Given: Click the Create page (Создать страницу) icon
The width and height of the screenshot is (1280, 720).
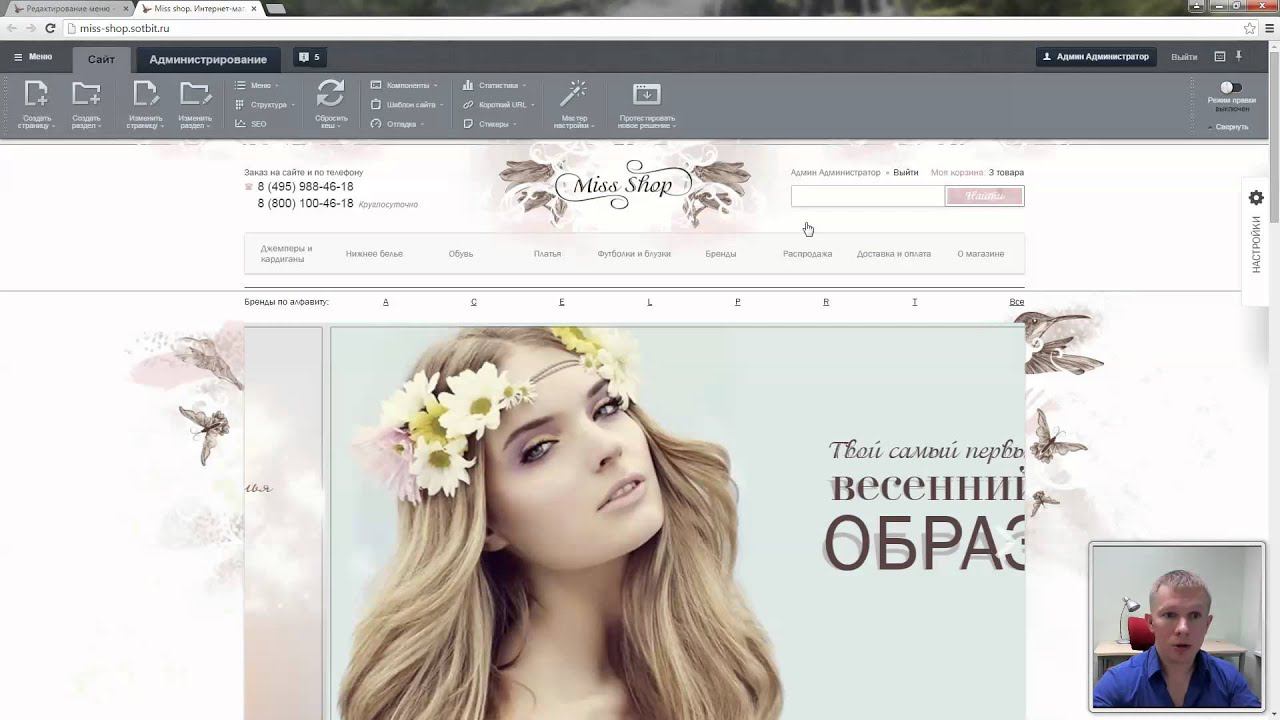Looking at the screenshot, I should [36, 94].
